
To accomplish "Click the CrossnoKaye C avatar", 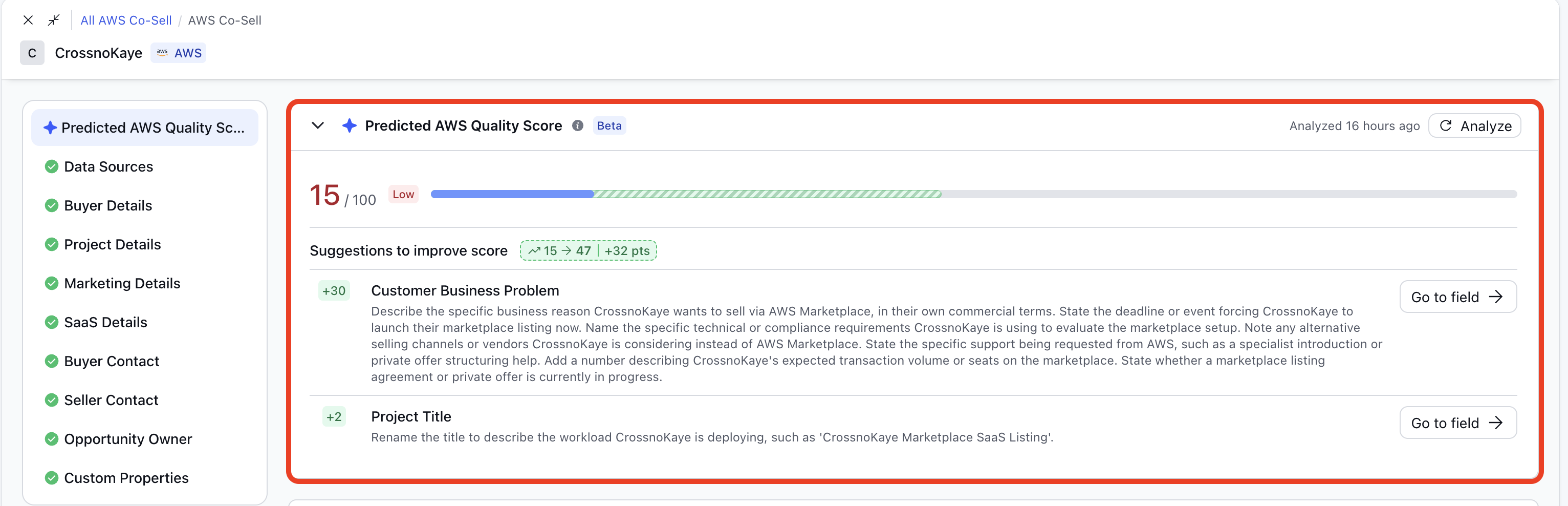I will [32, 53].
